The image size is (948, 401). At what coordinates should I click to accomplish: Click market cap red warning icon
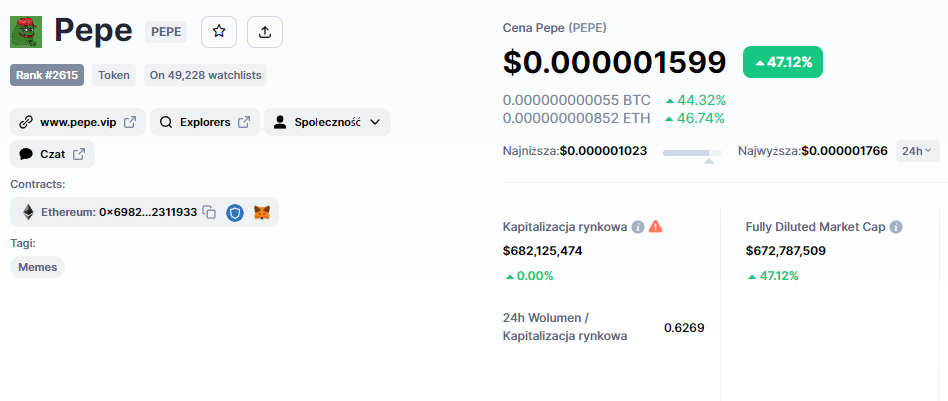655,227
